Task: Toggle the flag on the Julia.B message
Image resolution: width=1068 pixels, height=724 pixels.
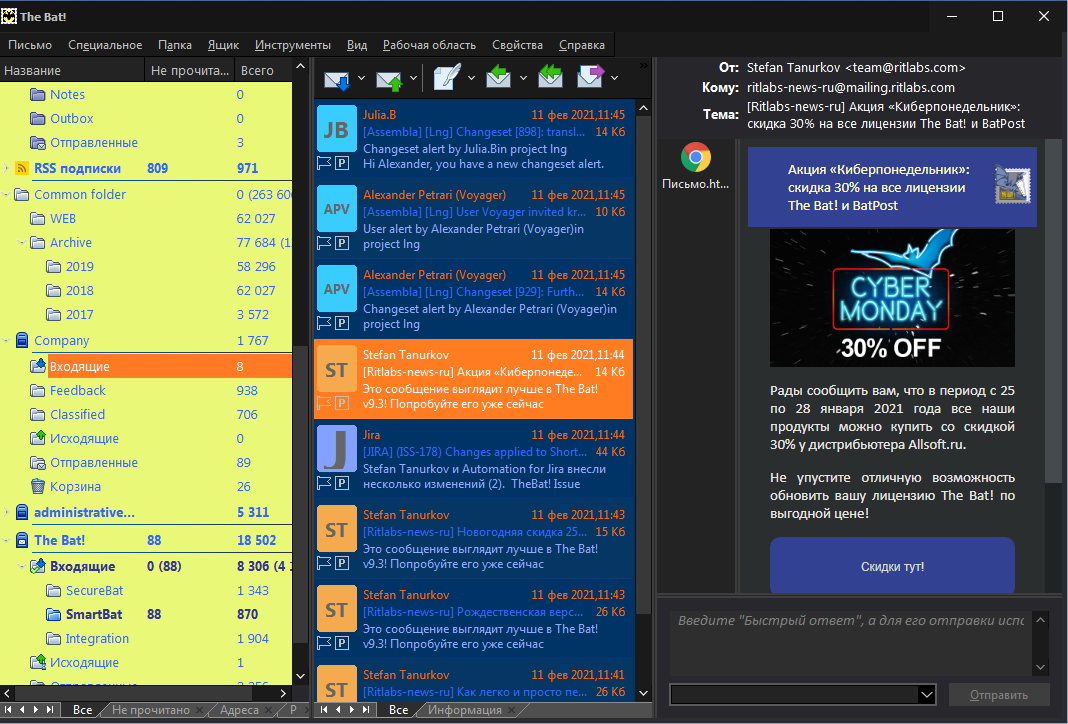Action: point(324,163)
